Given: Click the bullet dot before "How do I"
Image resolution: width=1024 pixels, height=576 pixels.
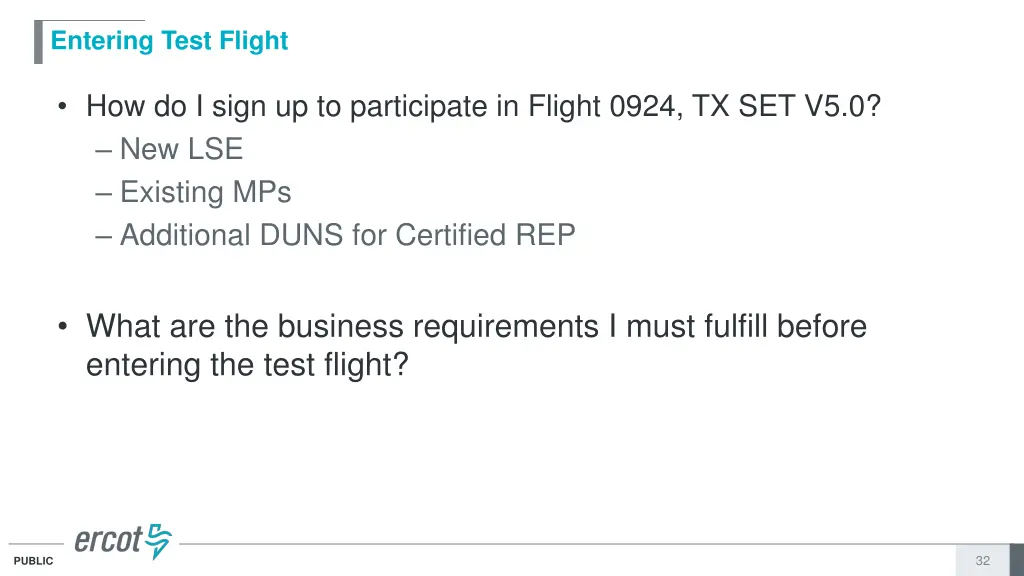Looking at the screenshot, I should click(64, 108).
